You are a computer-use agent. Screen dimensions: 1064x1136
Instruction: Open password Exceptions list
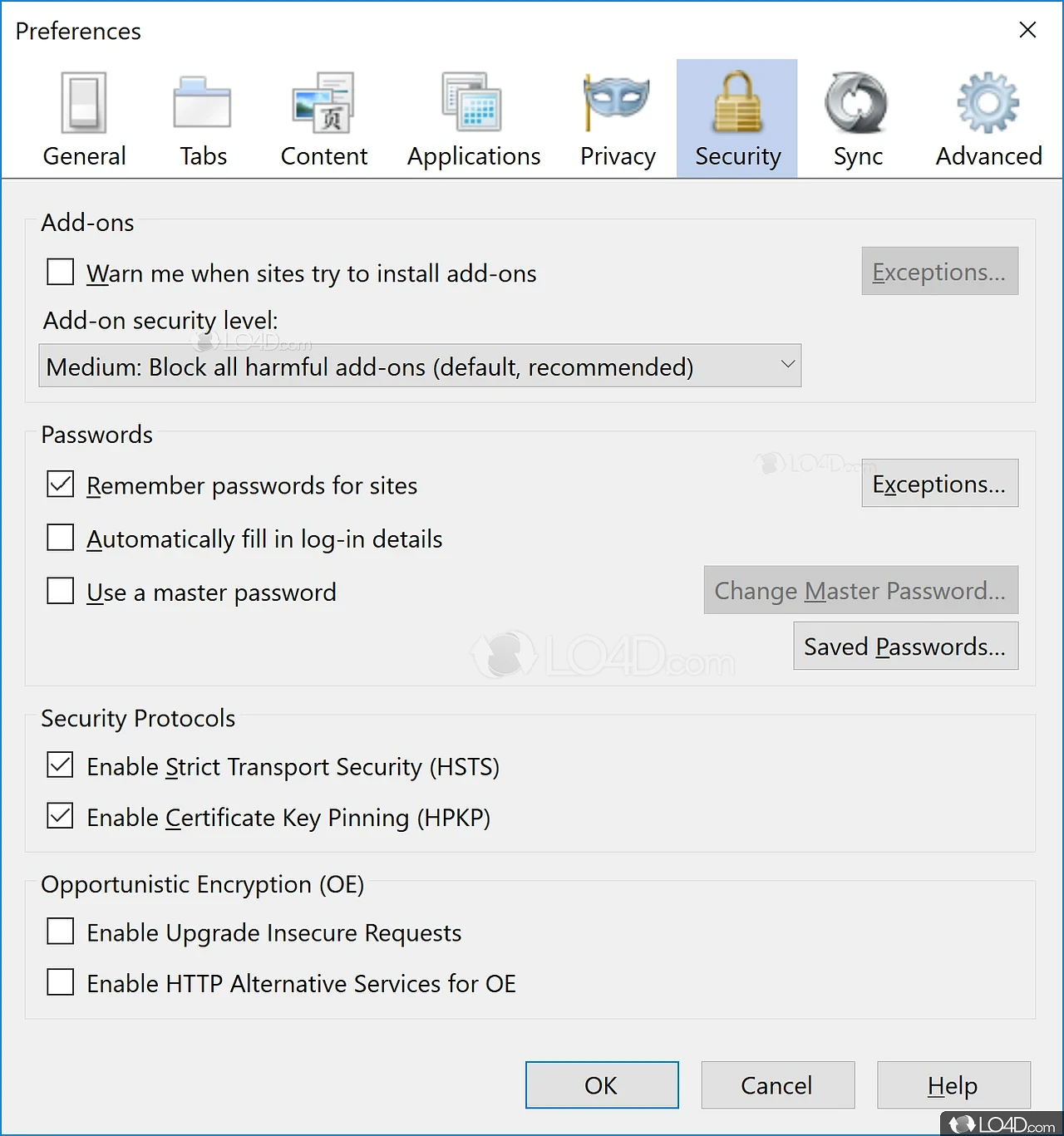(x=939, y=484)
